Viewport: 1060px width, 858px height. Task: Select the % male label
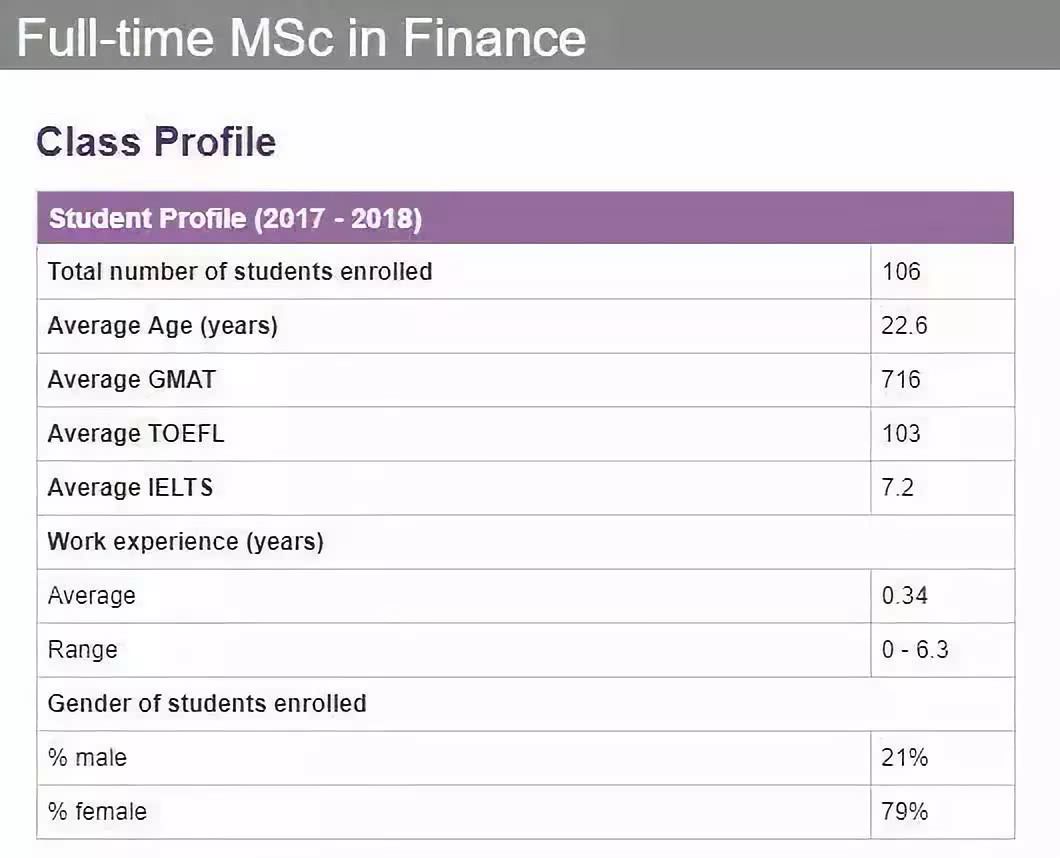tap(87, 758)
